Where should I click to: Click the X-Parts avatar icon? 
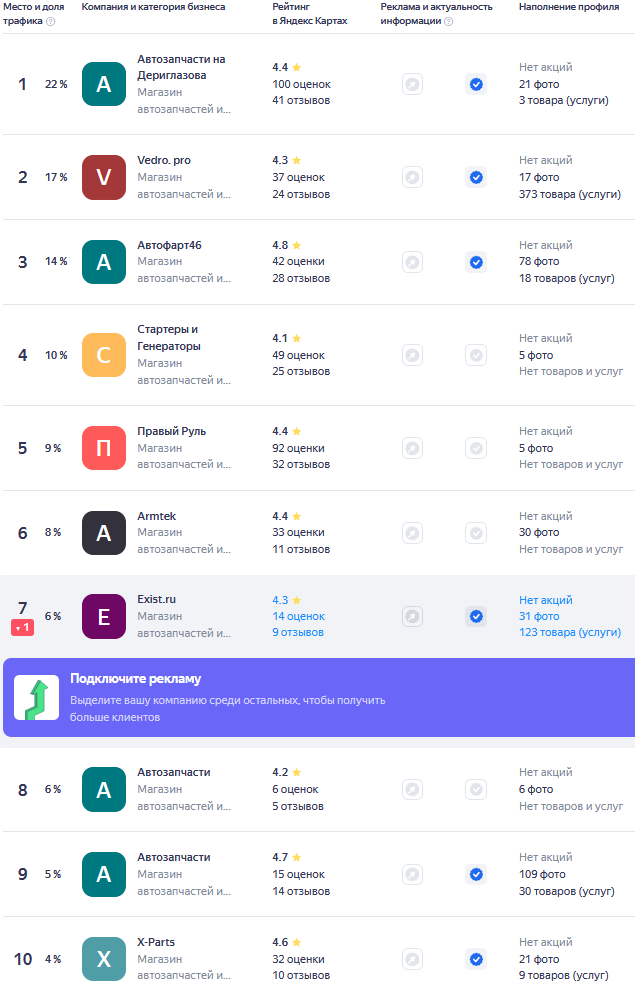pyautogui.click(x=104, y=959)
